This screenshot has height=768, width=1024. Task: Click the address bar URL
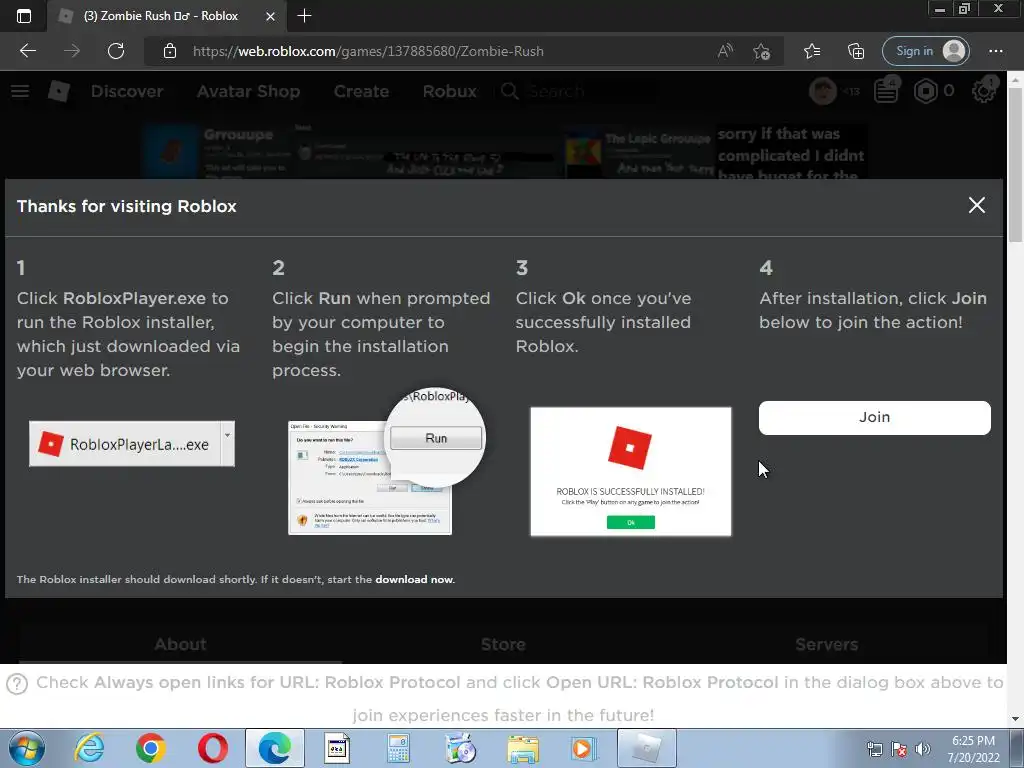tap(368, 51)
